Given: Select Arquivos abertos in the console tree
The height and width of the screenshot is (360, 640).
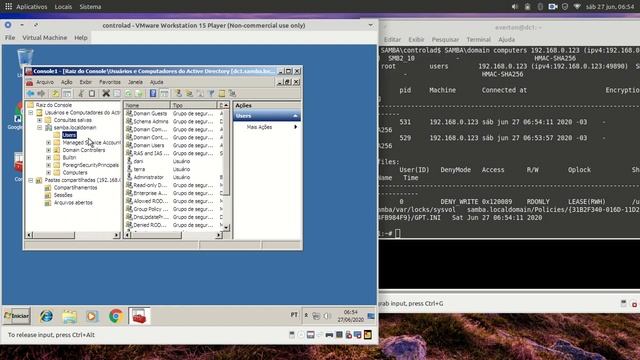Looking at the screenshot, I should pyautogui.click(x=73, y=202).
